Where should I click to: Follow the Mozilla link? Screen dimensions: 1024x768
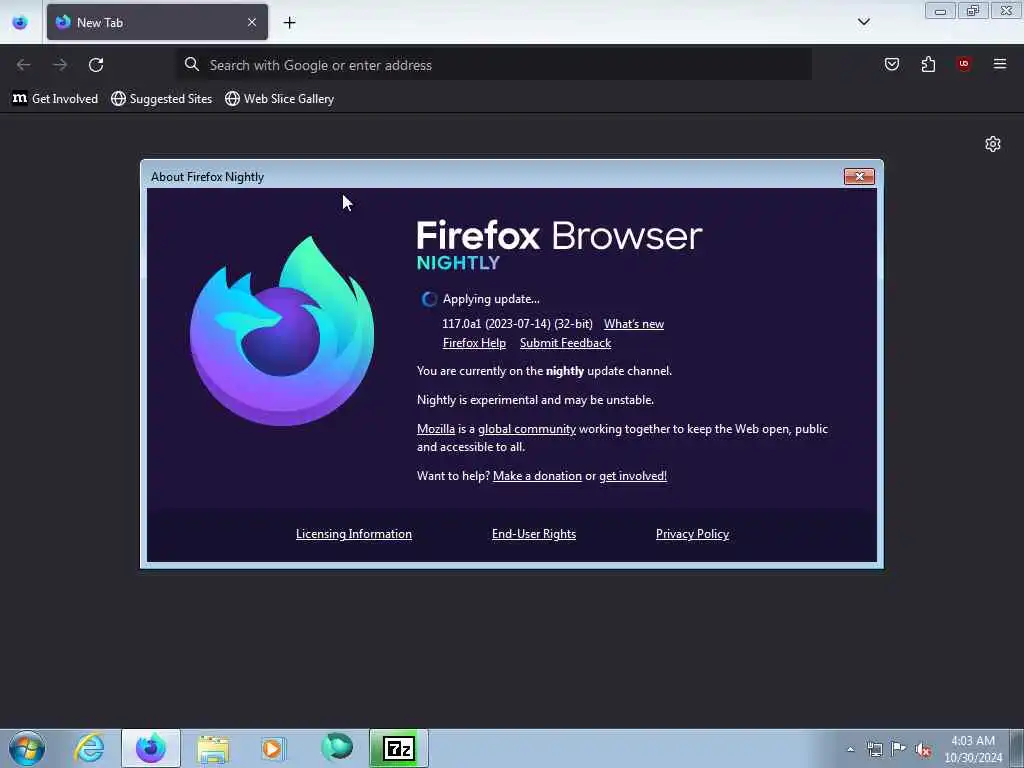436,429
